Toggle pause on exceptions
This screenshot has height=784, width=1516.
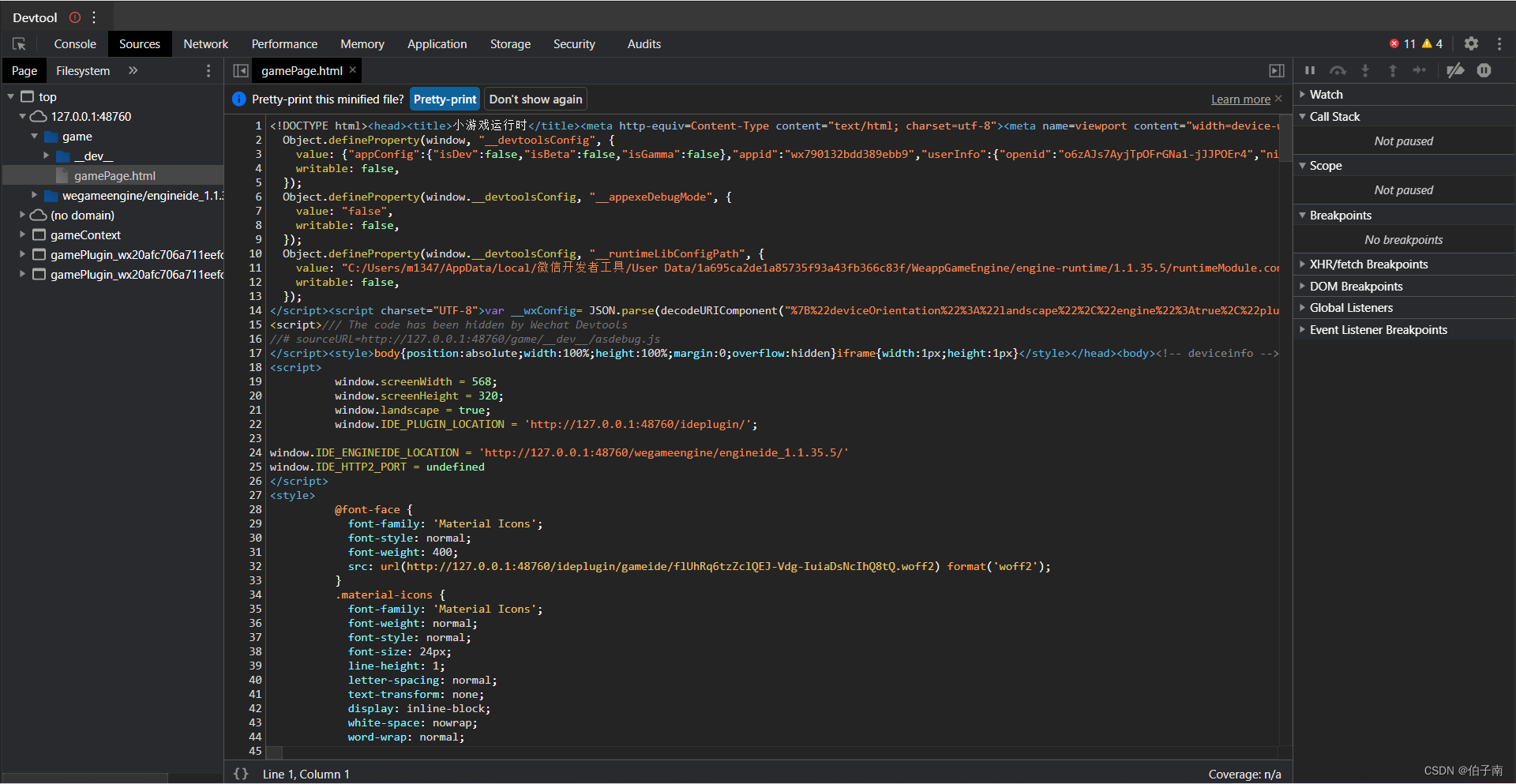click(x=1484, y=70)
